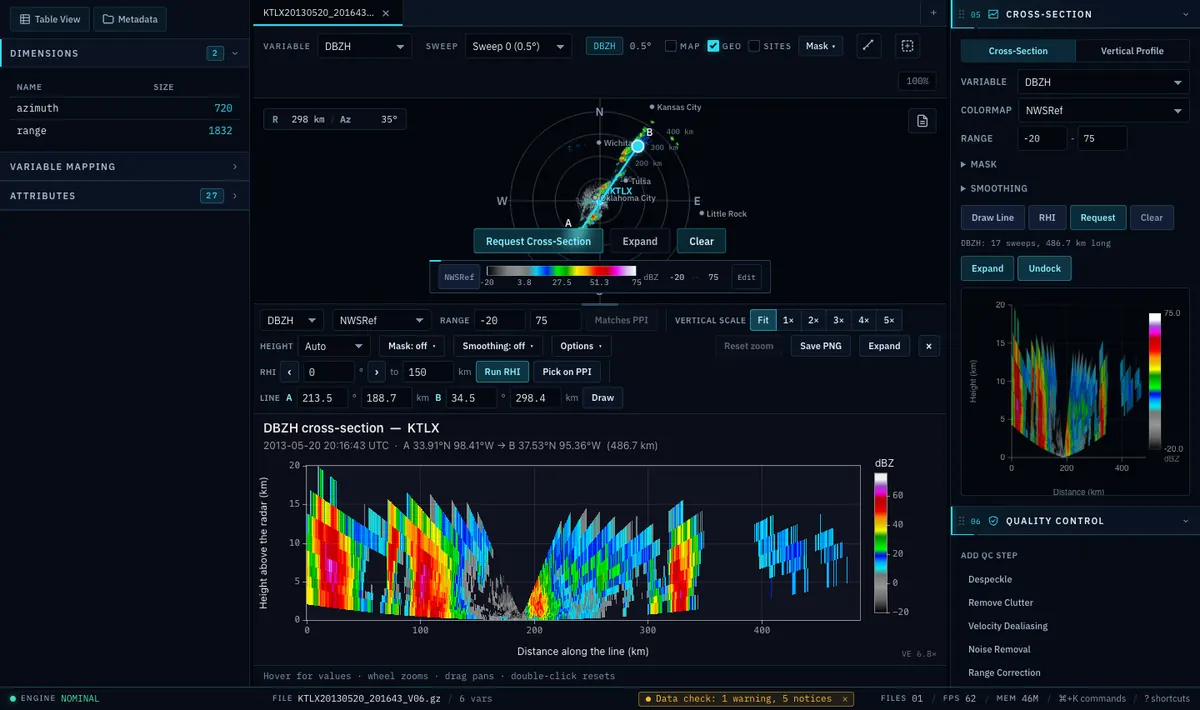This screenshot has height=710, width=1200.
Task: Activate the region select box icon
Action: pos(907,46)
